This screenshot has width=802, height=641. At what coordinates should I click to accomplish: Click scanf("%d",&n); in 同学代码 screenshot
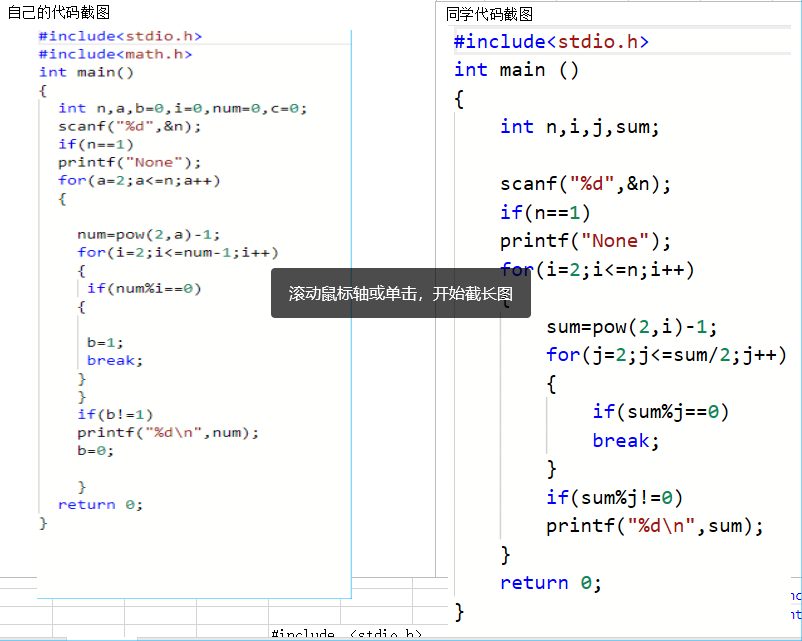(585, 184)
